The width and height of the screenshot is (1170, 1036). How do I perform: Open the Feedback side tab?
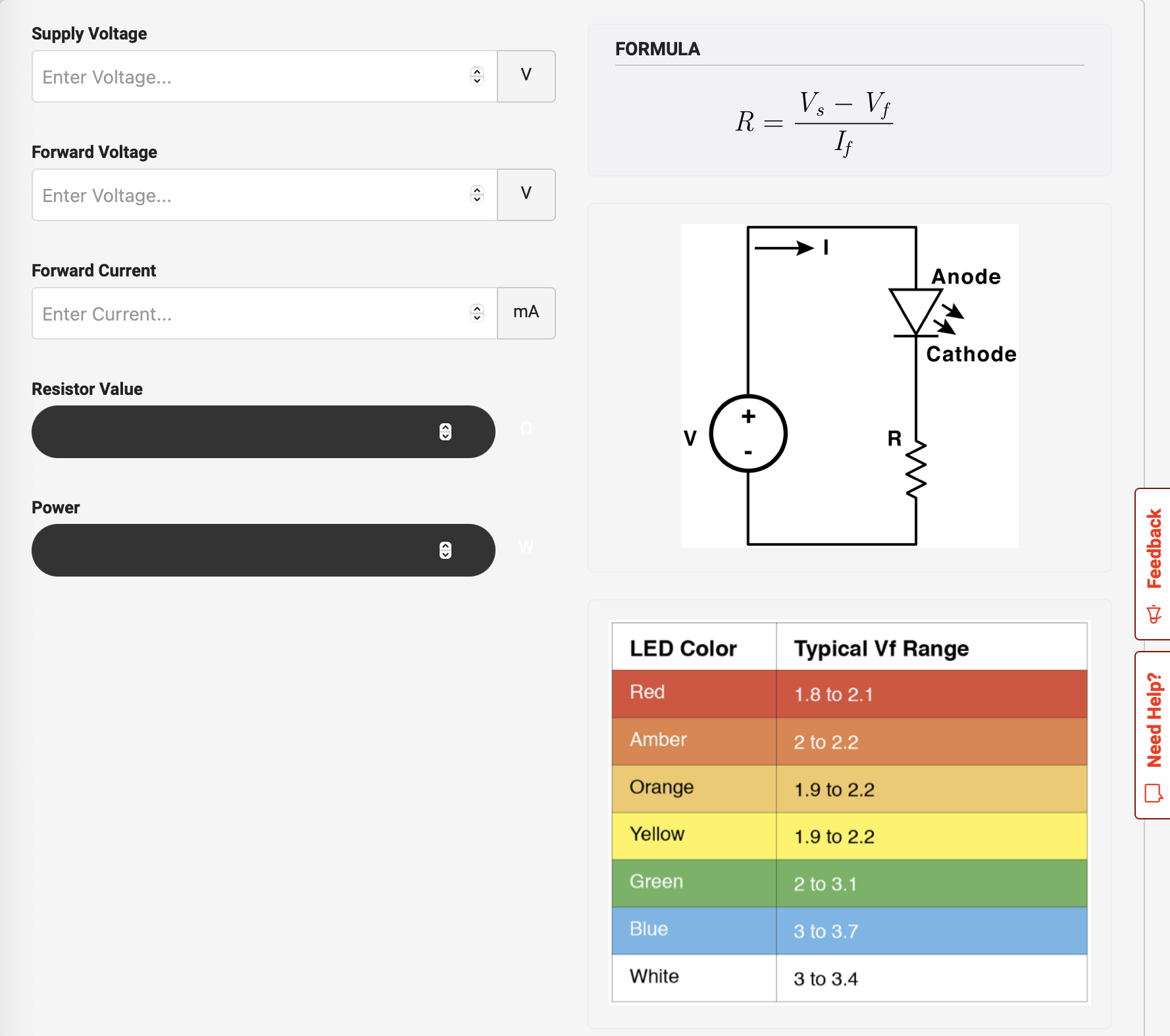[1153, 564]
